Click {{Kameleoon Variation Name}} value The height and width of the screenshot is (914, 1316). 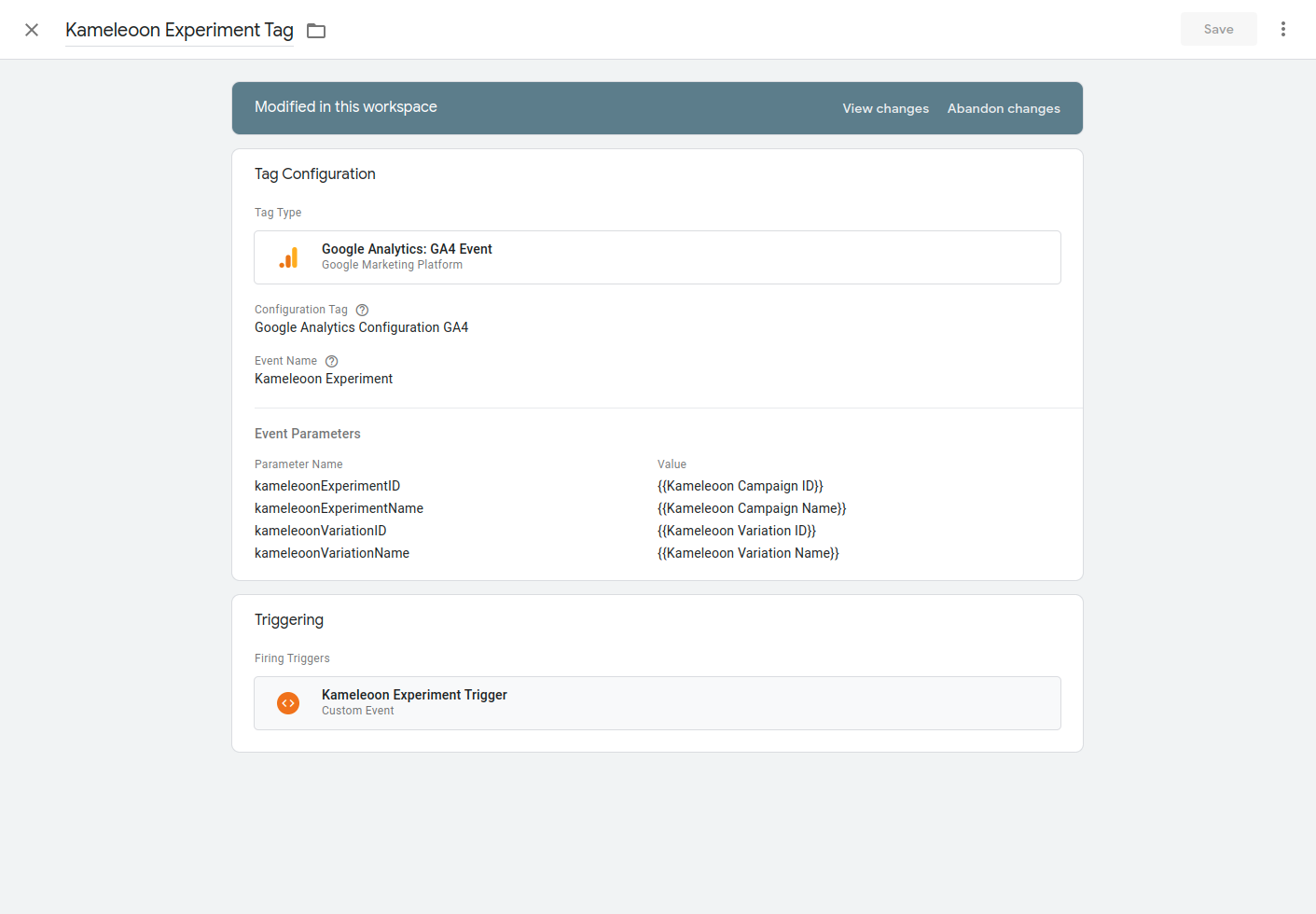click(748, 553)
